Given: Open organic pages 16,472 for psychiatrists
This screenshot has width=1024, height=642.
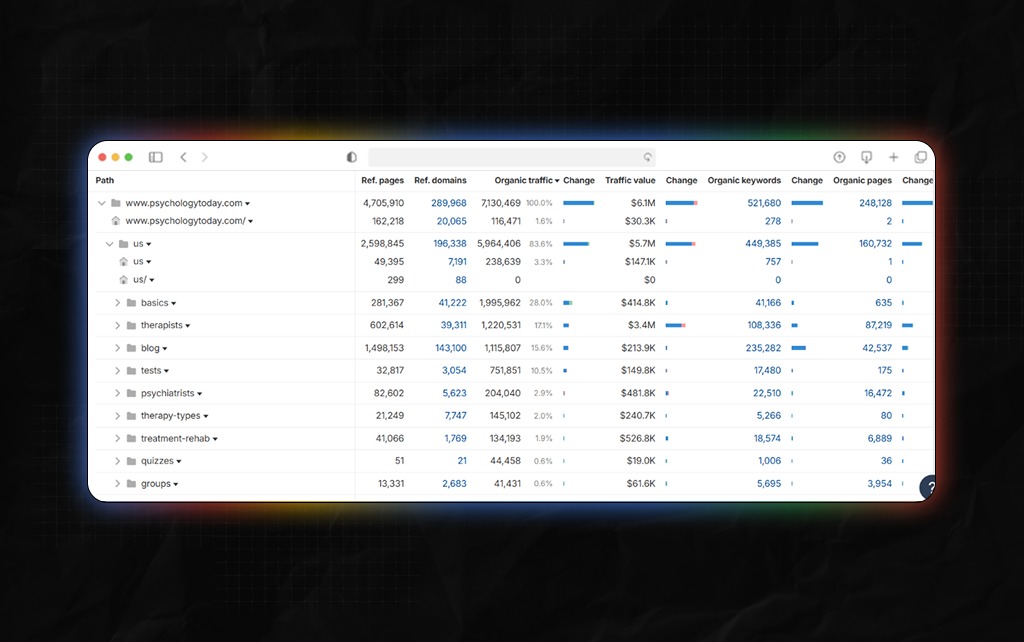Looking at the screenshot, I should 878,393.
